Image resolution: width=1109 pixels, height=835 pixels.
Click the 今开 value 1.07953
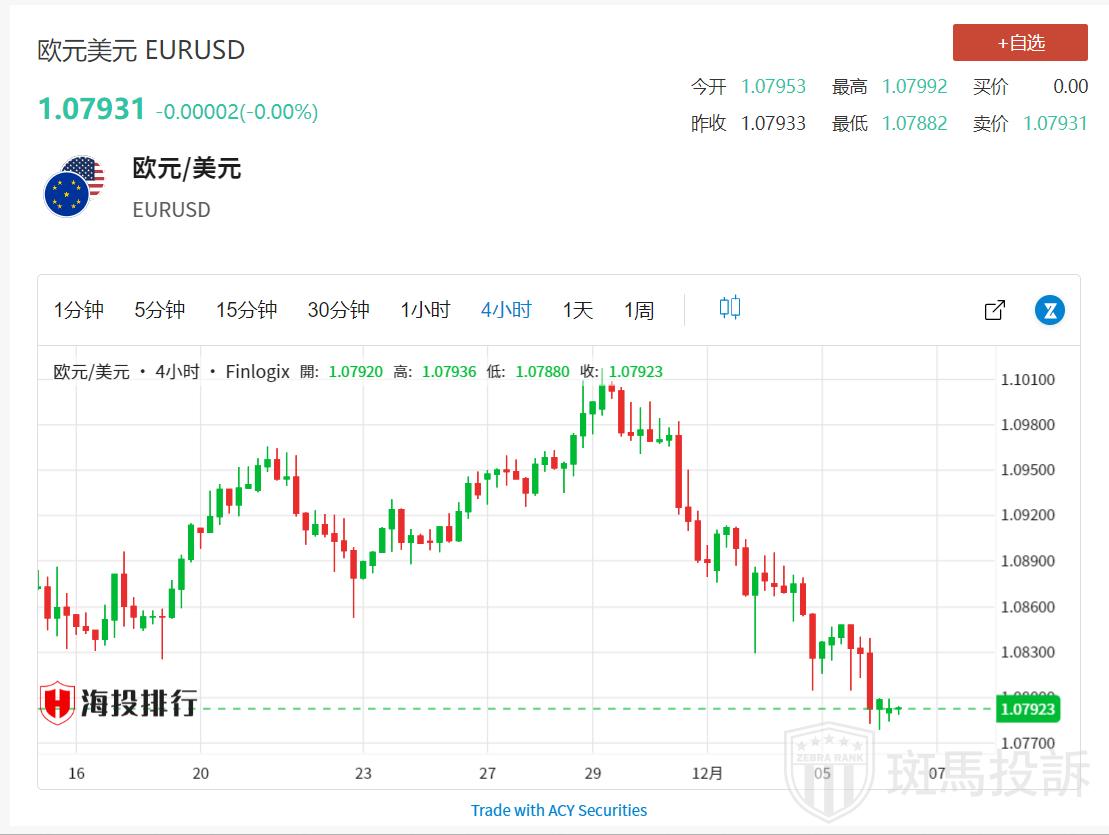[773, 86]
